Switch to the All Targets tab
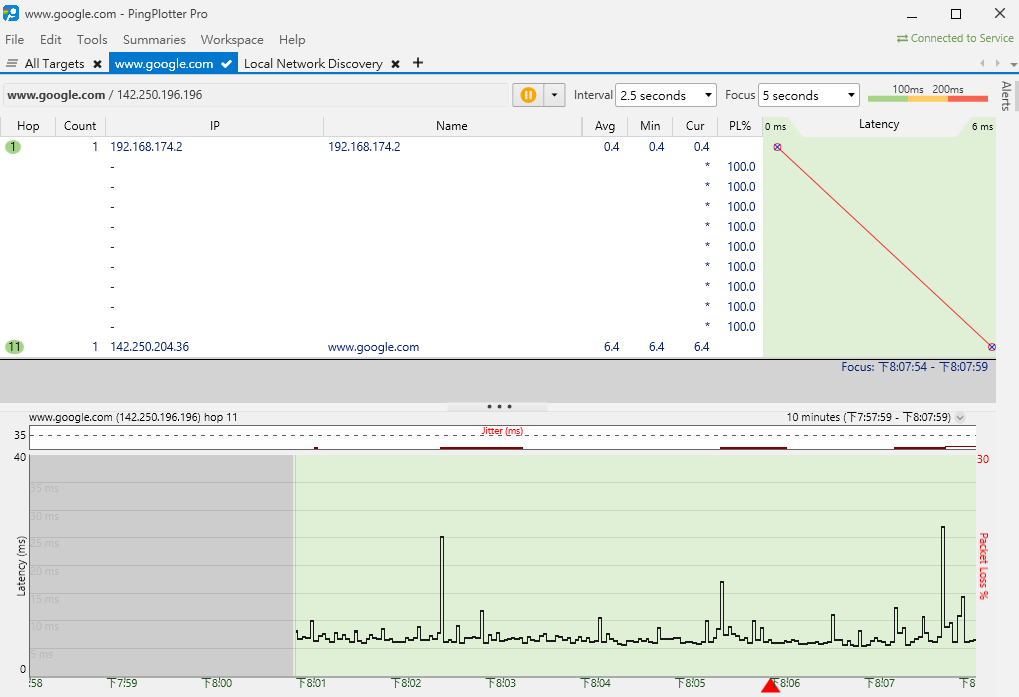Screen dimensions: 1019x697 point(55,64)
